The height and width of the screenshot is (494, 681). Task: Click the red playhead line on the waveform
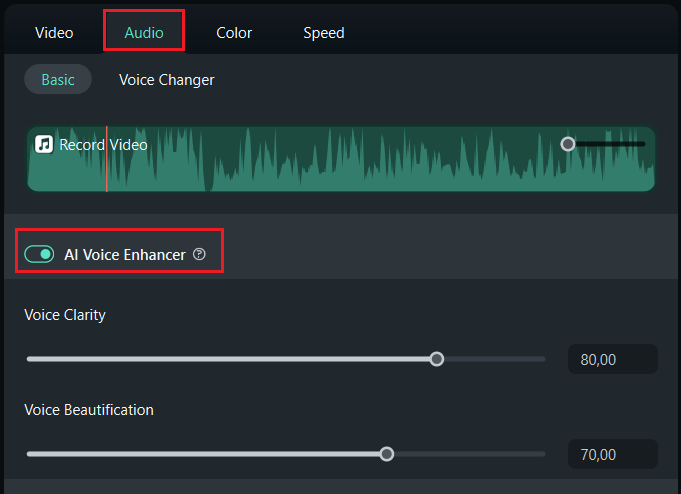106,170
